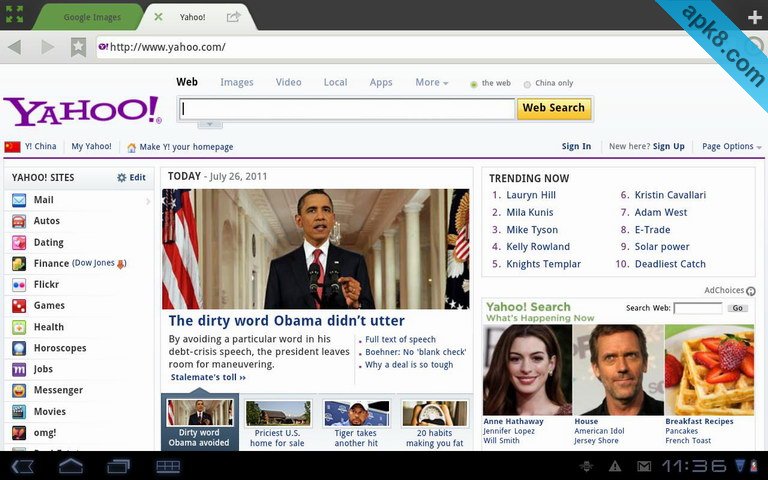
Task: Click the AdChoices icon
Action: (750, 291)
